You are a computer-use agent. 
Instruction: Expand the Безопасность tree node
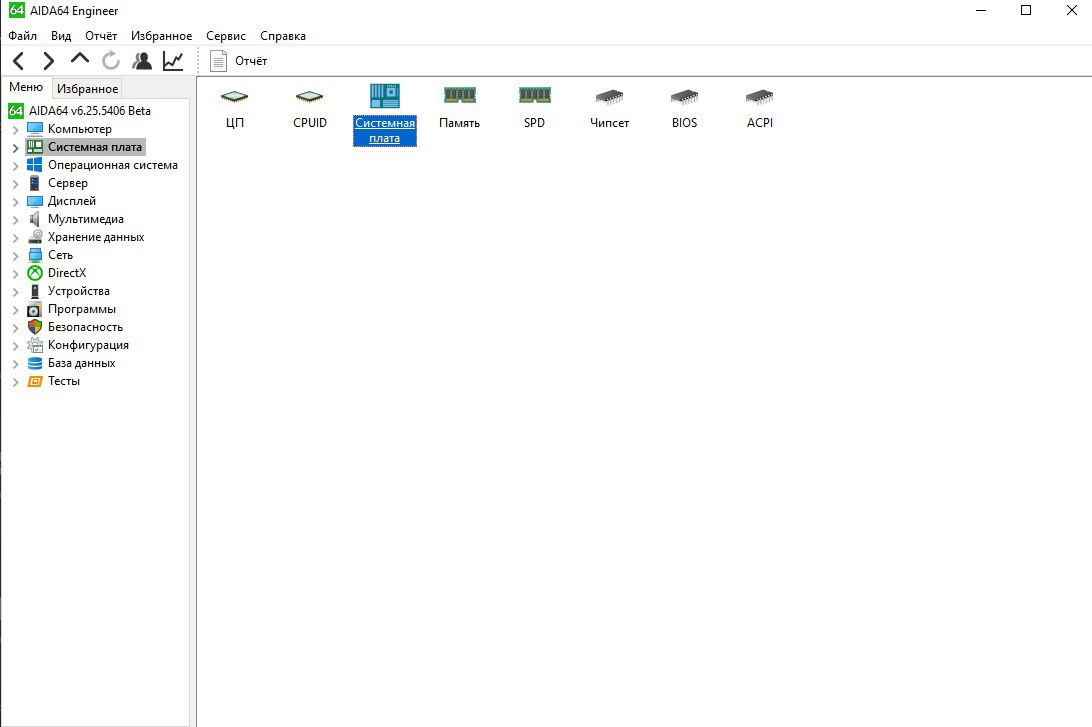click(15, 328)
